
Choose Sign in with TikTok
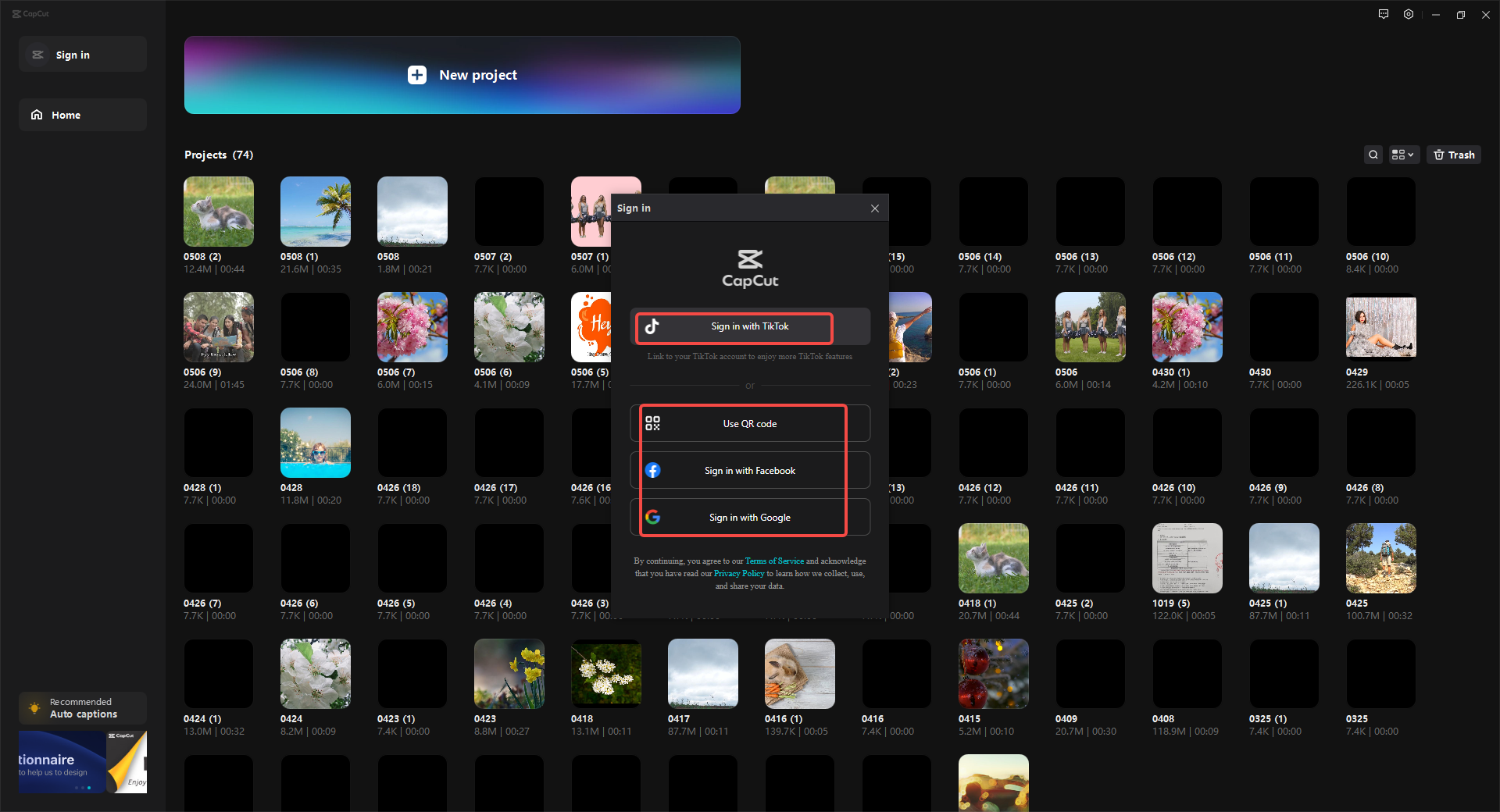[750, 326]
